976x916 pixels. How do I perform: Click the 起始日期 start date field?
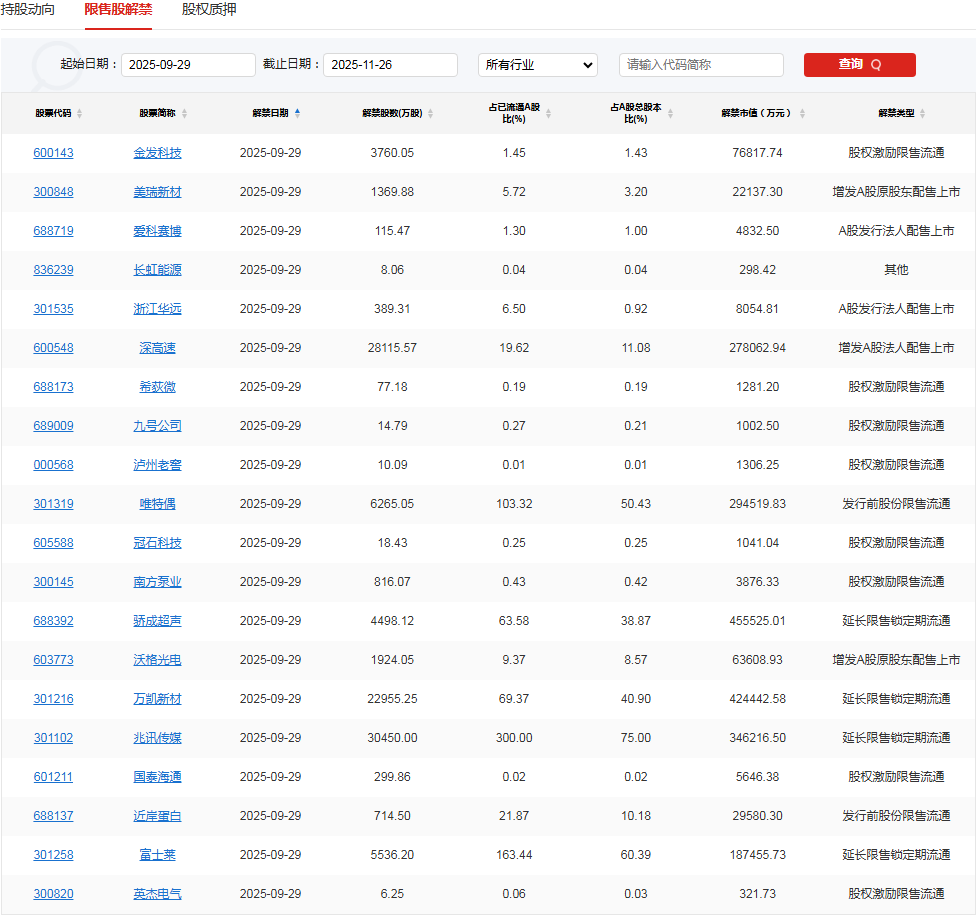tap(188, 64)
